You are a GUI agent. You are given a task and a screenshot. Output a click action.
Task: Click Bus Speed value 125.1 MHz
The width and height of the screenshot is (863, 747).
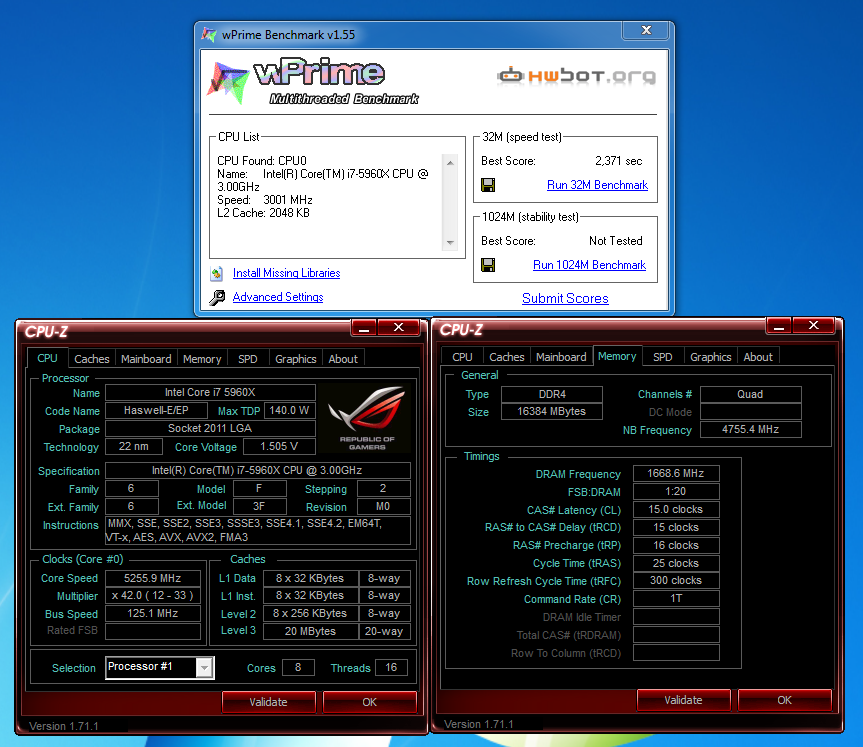(x=152, y=613)
